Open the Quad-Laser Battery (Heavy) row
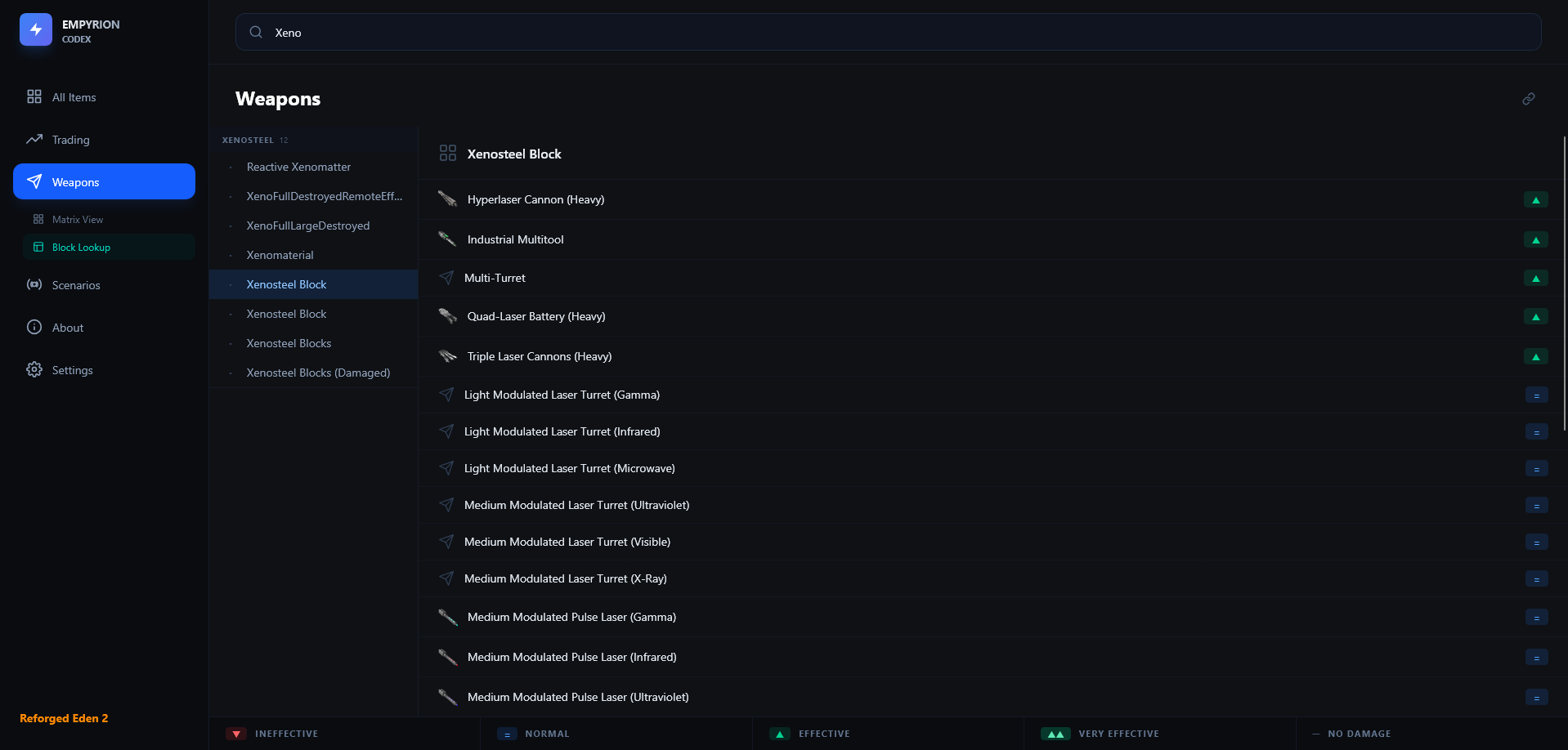The height and width of the screenshot is (750, 1568). [x=536, y=316]
